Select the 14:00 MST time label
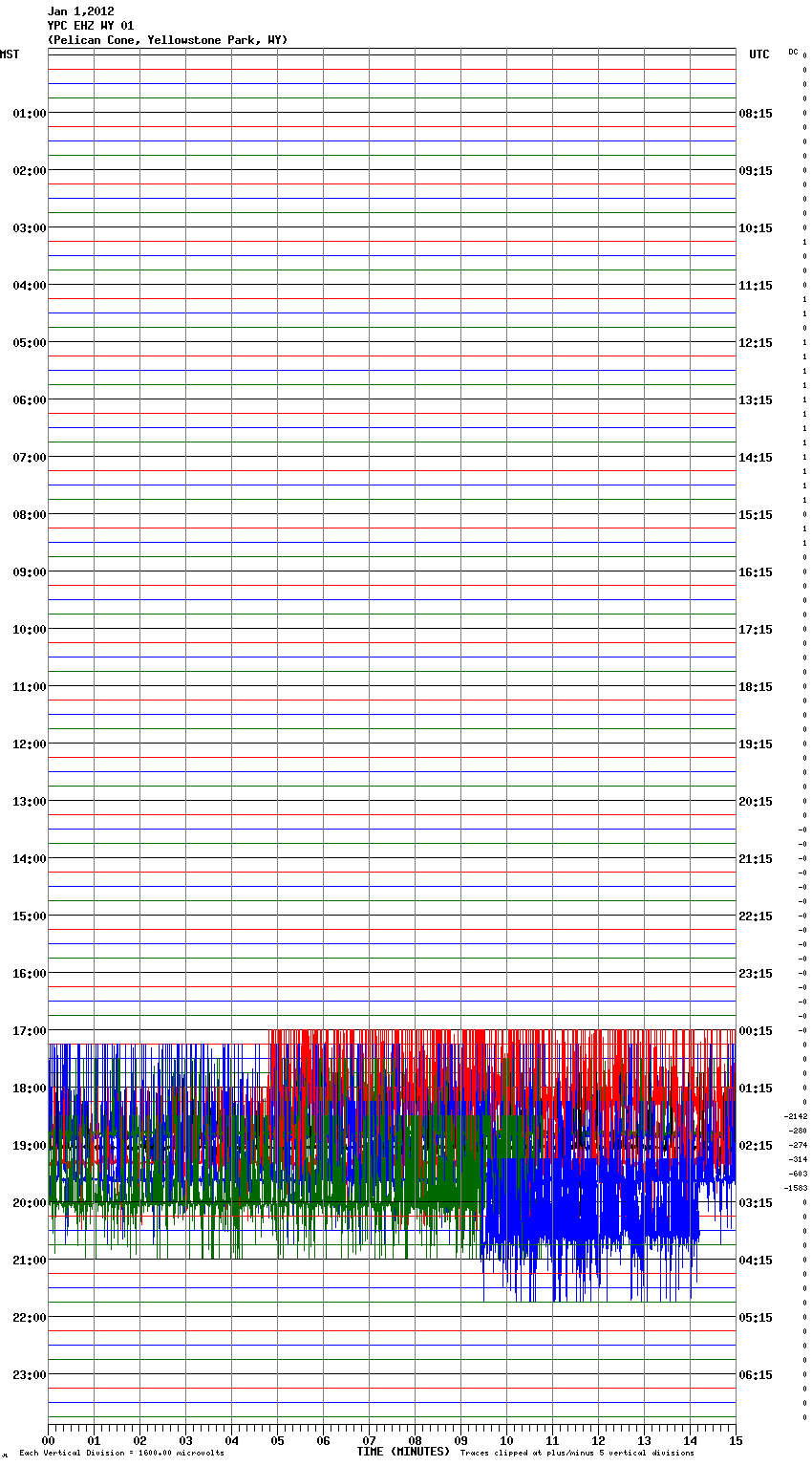This screenshot has width=812, height=1466. point(30,859)
